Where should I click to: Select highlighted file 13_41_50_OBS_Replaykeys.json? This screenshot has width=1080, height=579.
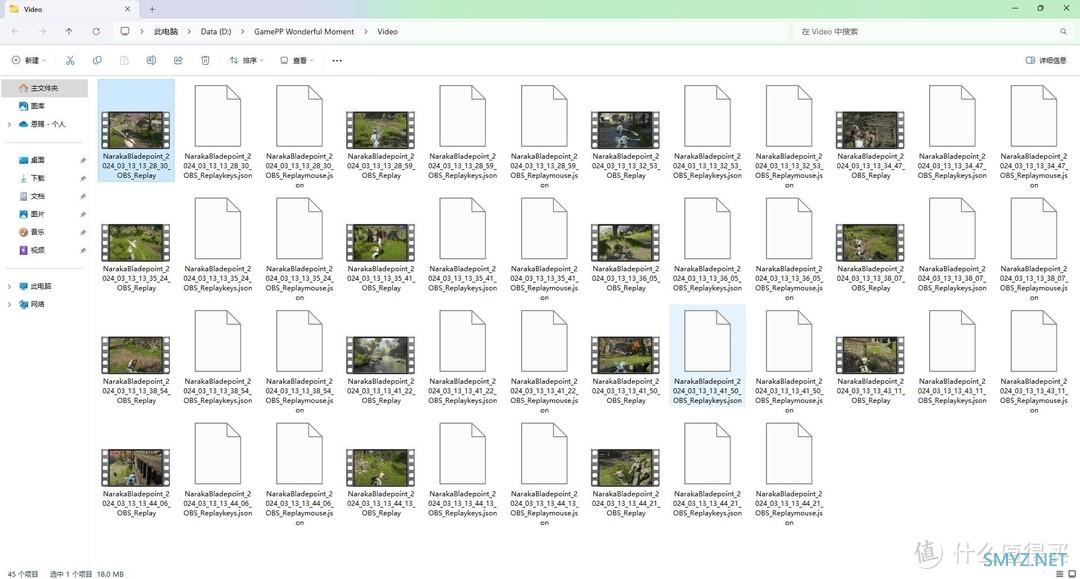(707, 357)
